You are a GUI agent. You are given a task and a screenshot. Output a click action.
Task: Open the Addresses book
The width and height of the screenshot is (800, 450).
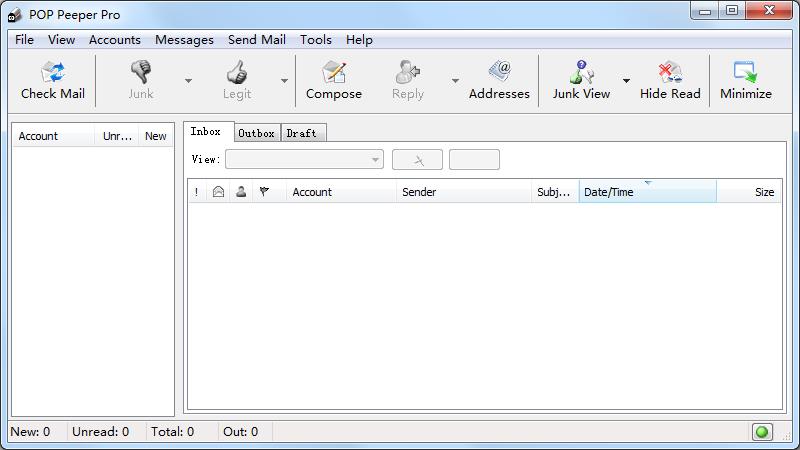(499, 81)
